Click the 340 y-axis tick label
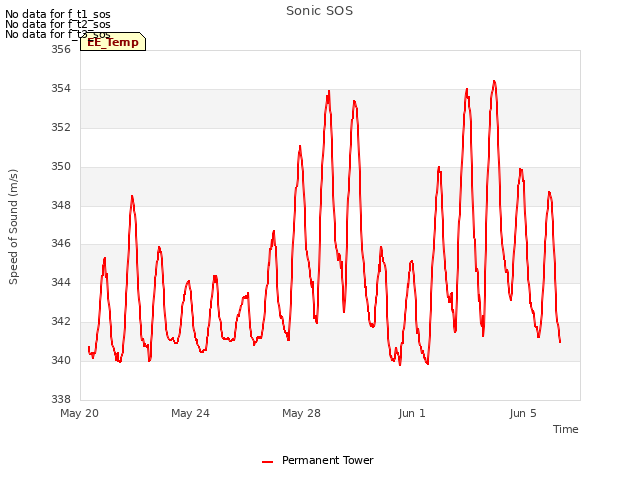The width and height of the screenshot is (640, 480). tap(61, 360)
